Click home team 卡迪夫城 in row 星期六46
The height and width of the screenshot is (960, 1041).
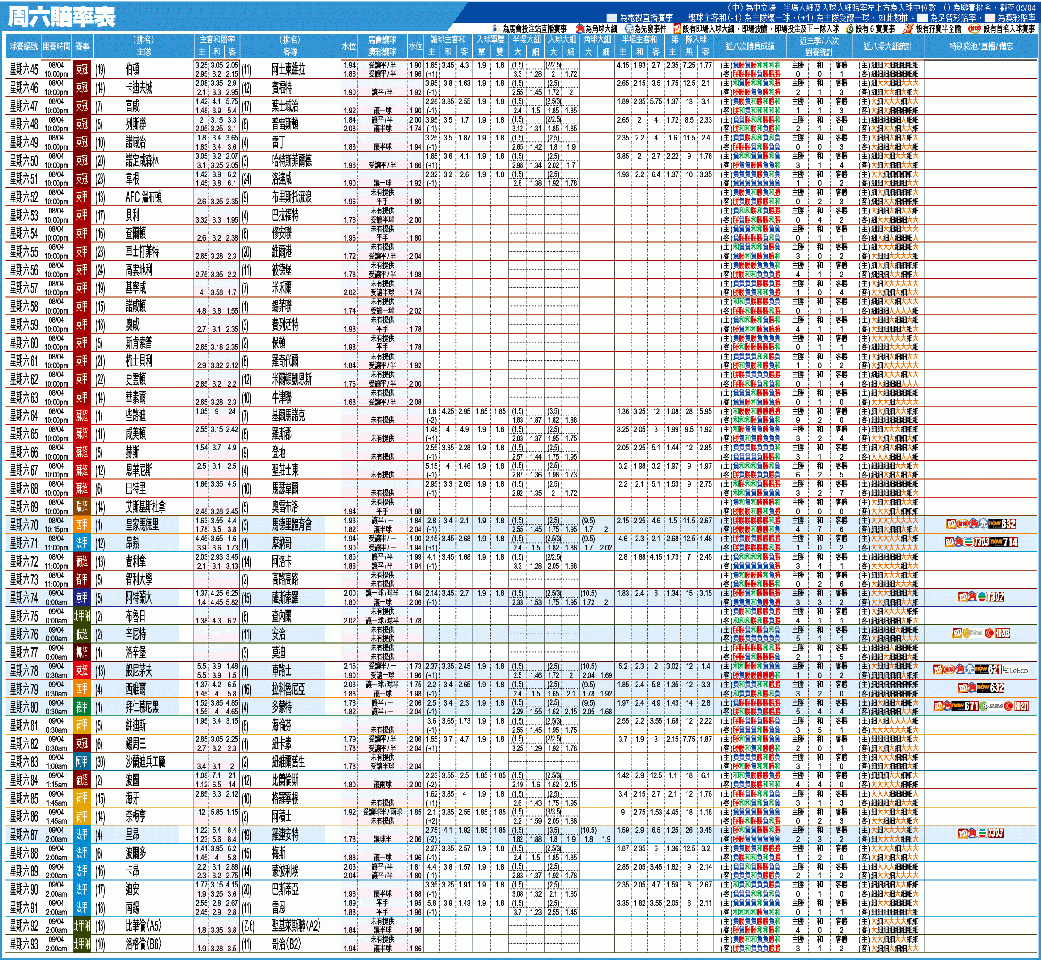pos(139,88)
